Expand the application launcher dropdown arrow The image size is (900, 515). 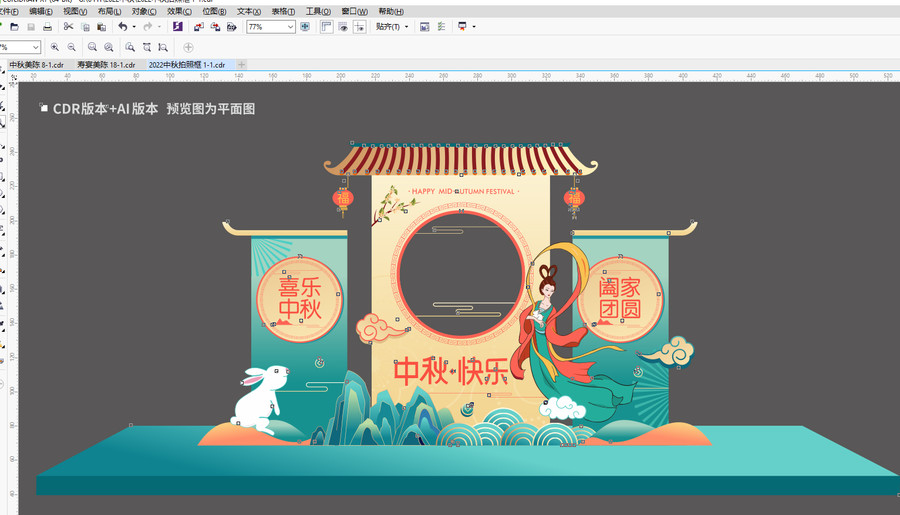(x=474, y=26)
